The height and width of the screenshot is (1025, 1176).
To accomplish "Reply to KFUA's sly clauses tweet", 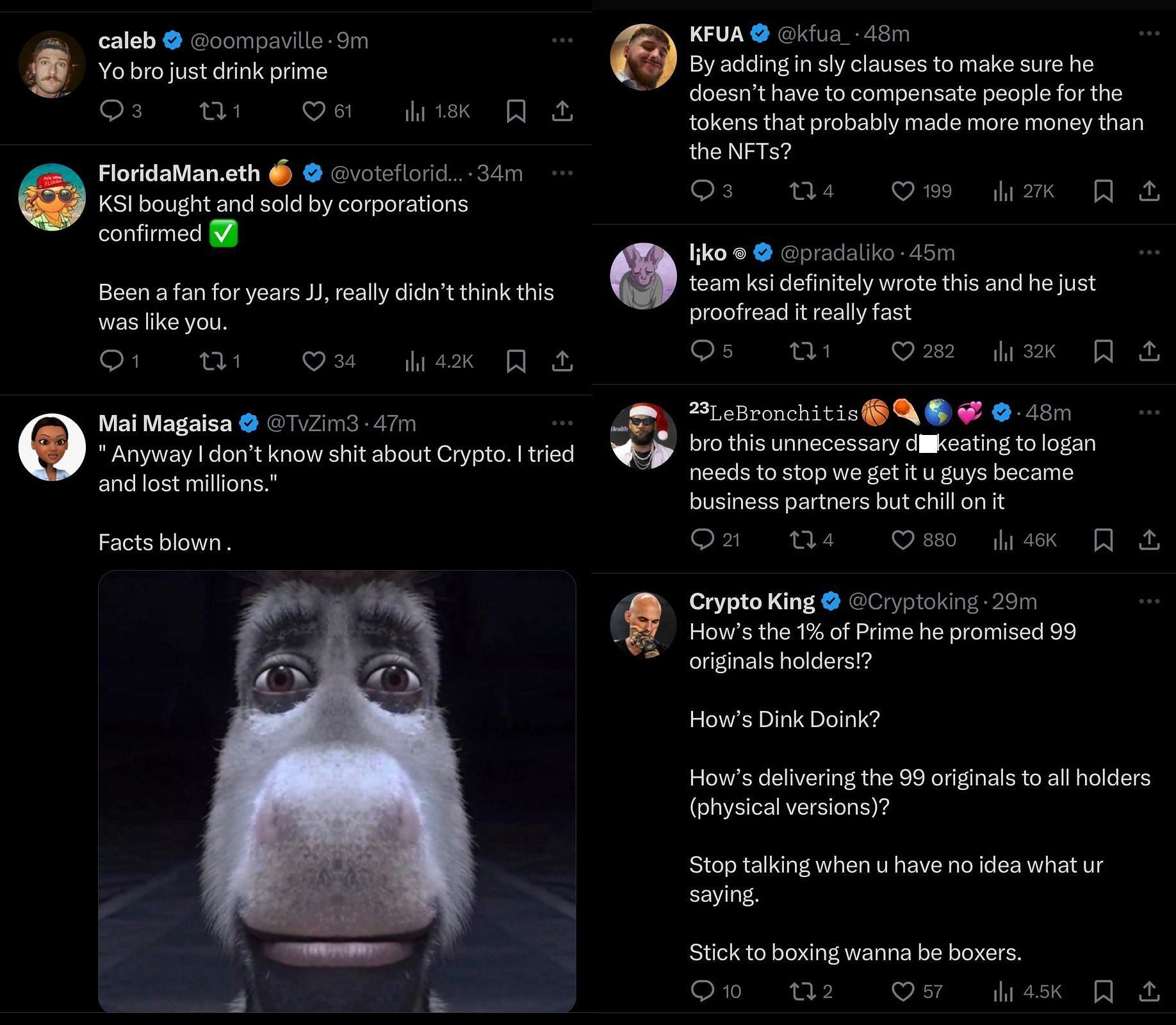I will click(703, 190).
